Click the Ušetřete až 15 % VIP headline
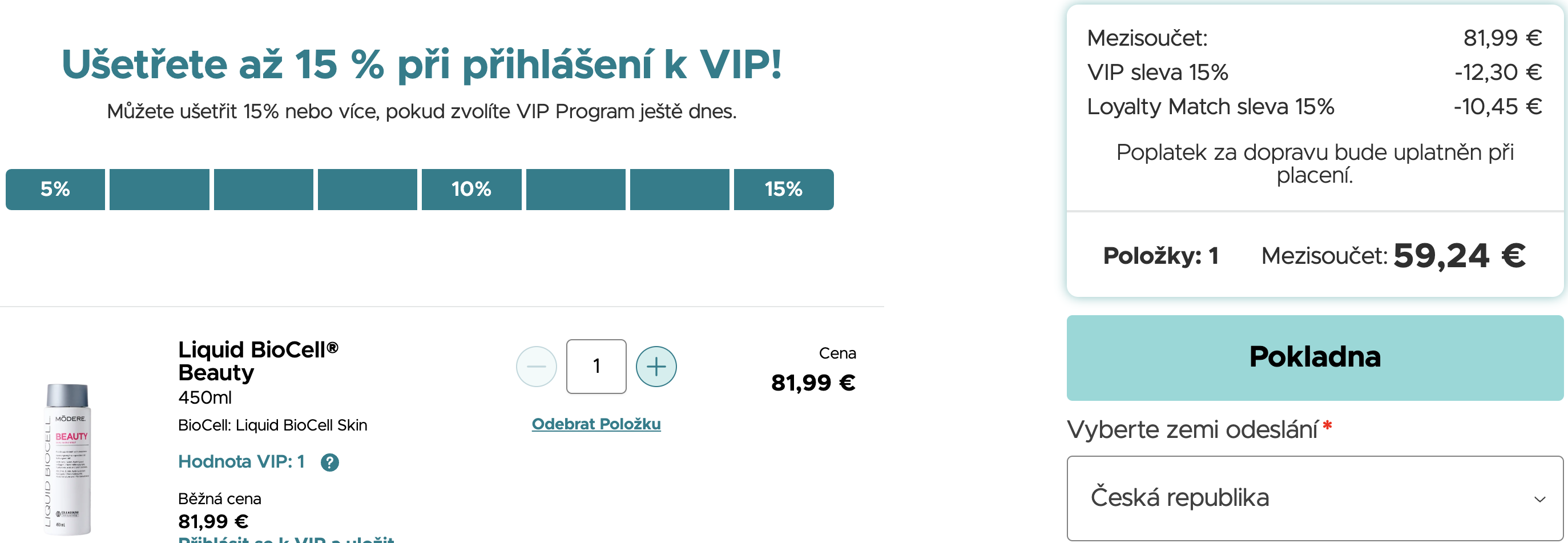 coord(421,65)
